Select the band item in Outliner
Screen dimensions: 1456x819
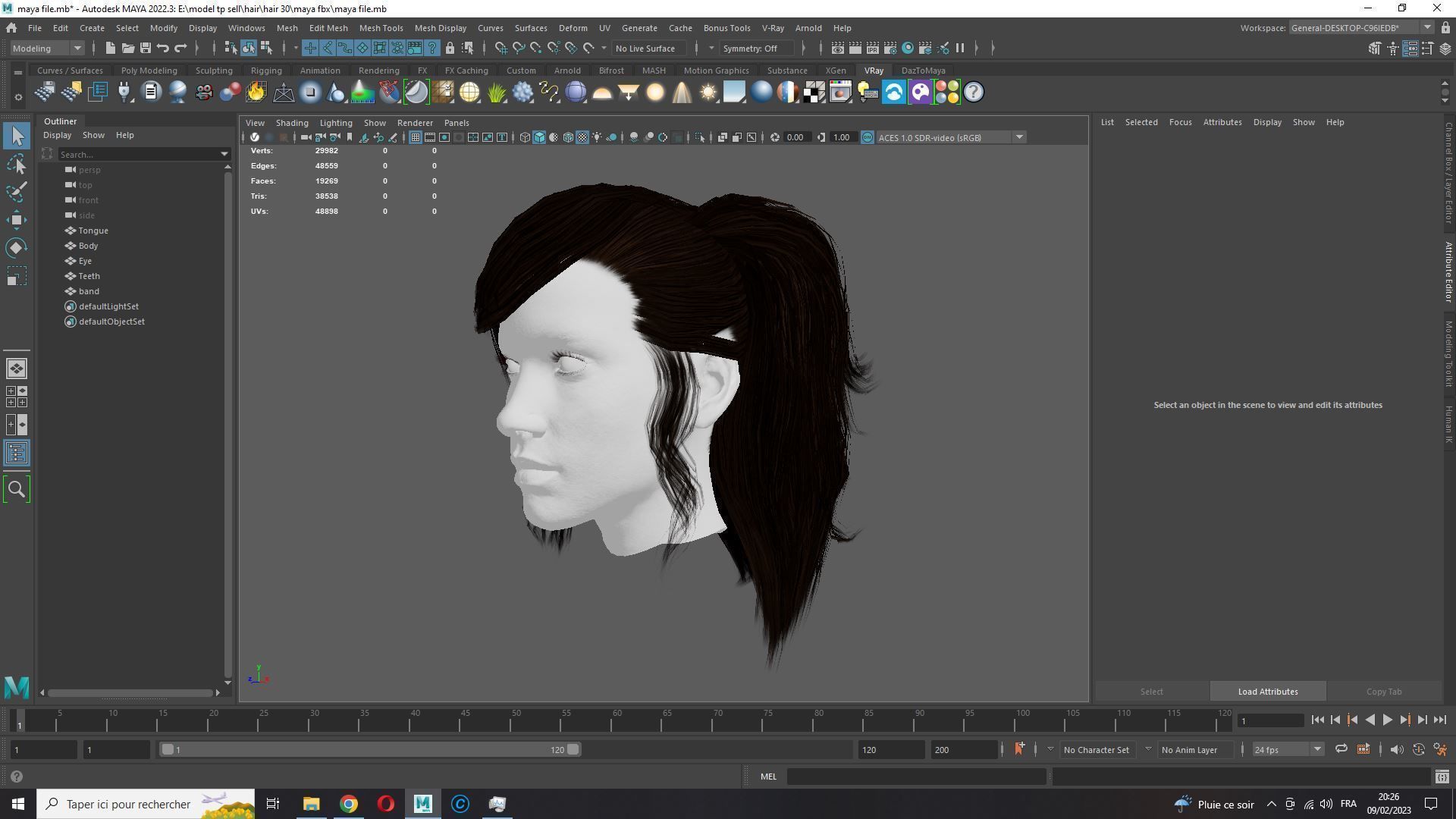[x=89, y=292]
